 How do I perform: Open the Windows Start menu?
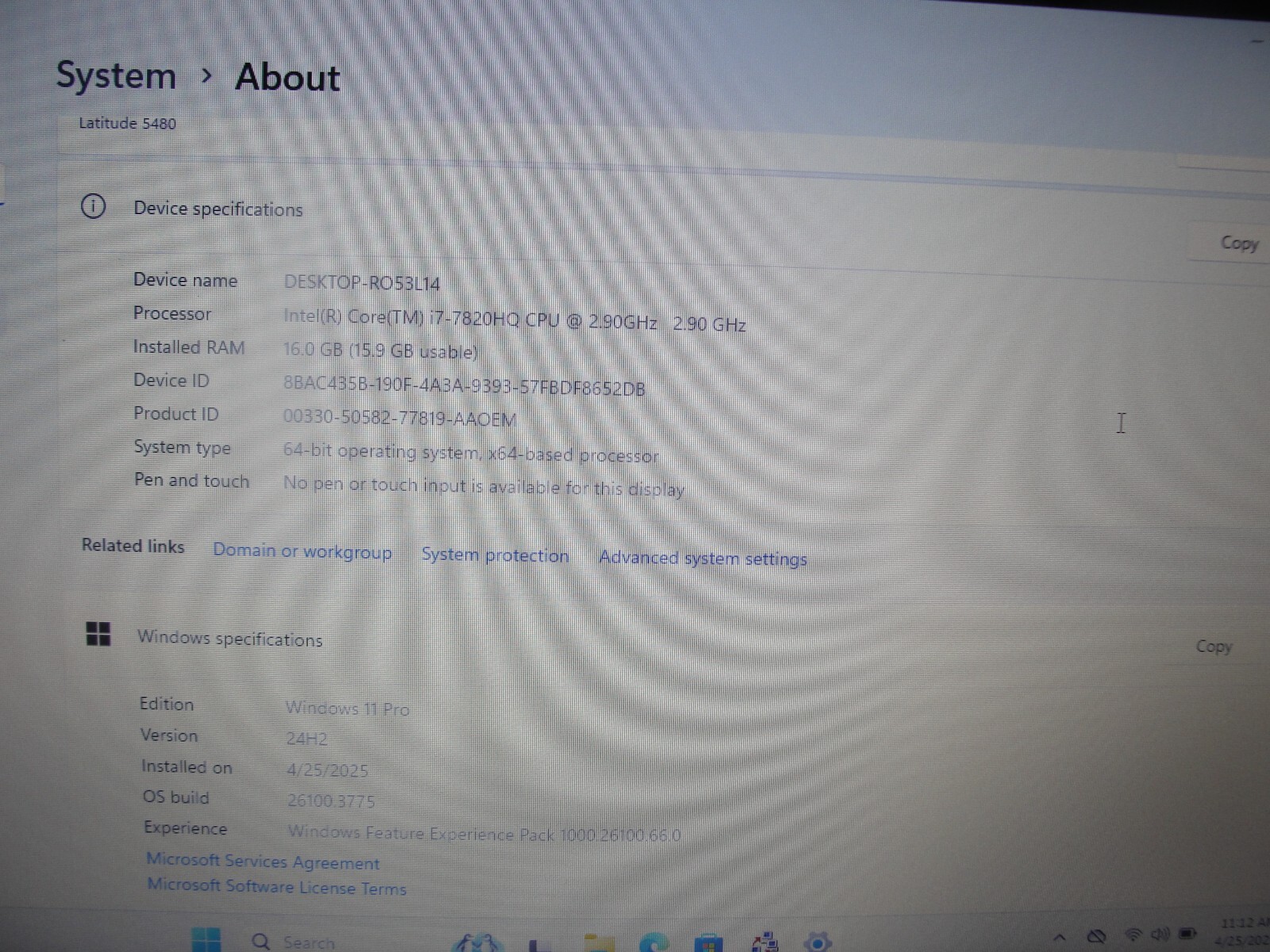(x=207, y=941)
